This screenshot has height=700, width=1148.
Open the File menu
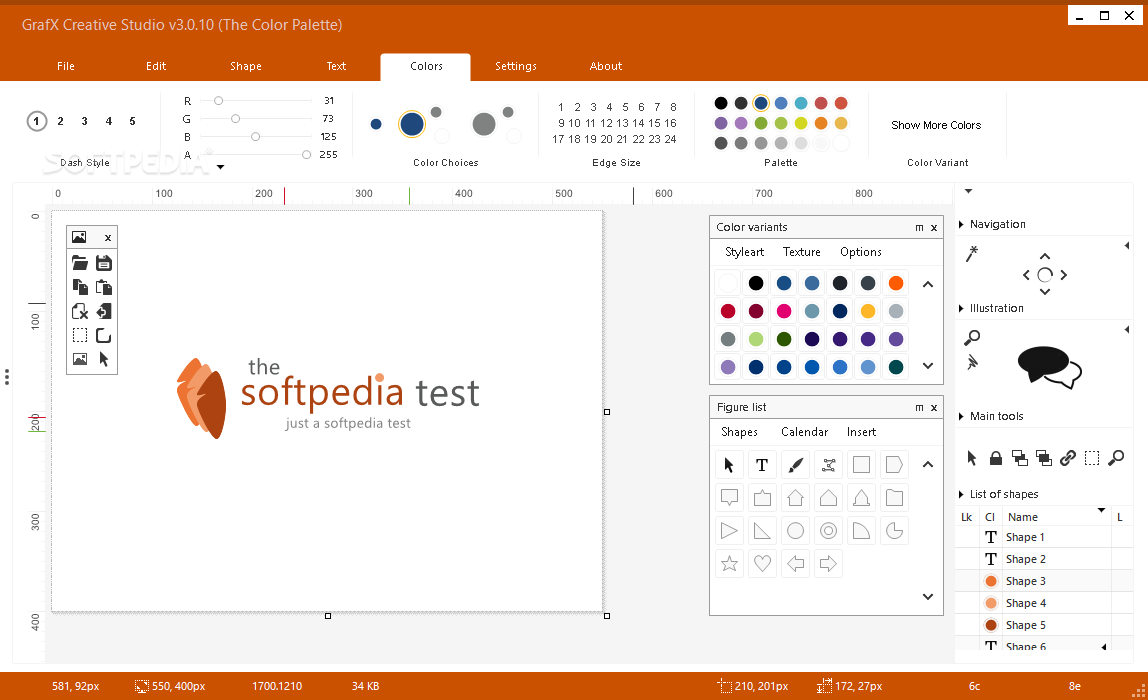click(66, 66)
